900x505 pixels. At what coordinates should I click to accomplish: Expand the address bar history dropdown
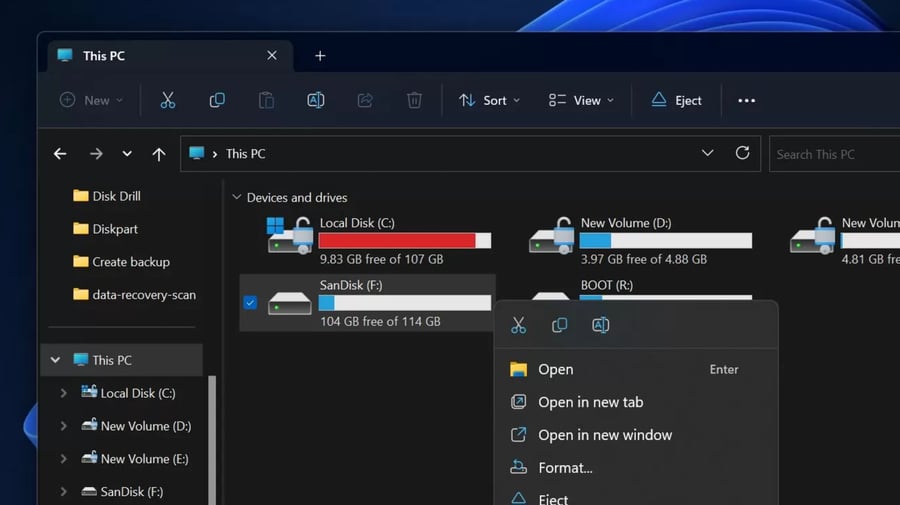707,153
